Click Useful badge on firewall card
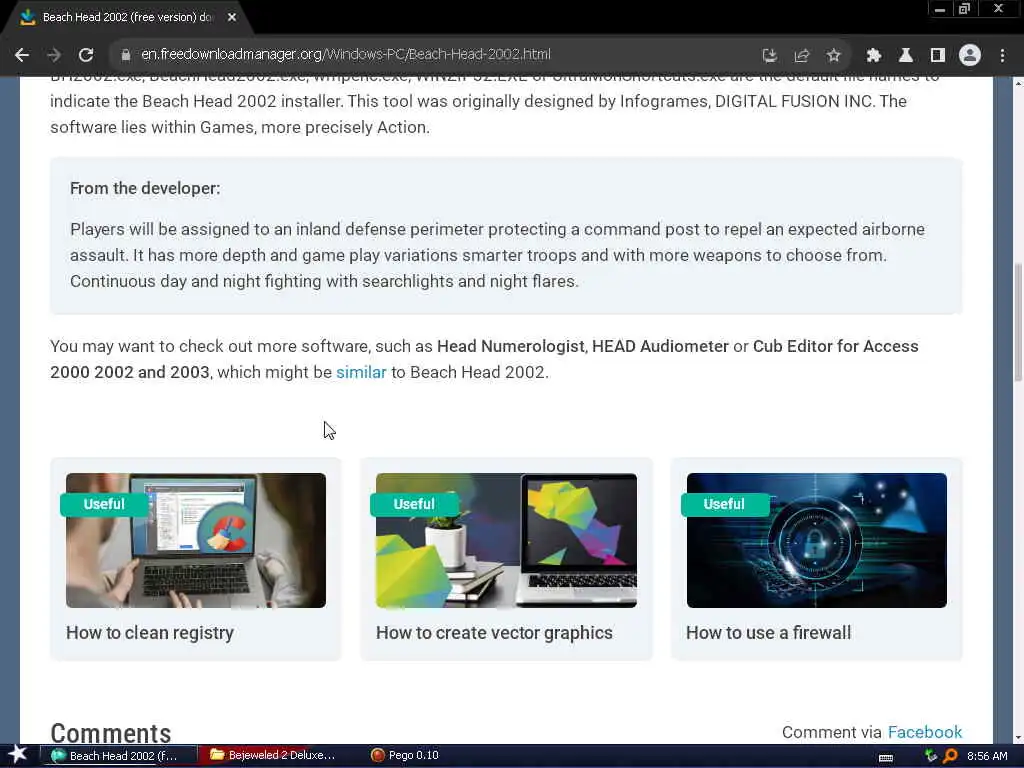The width and height of the screenshot is (1024, 768). click(724, 504)
